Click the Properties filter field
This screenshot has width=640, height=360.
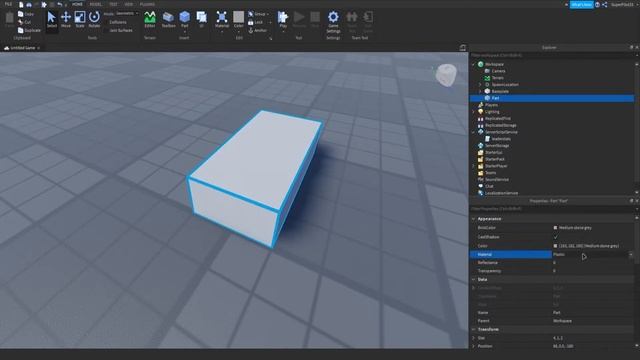pos(552,209)
